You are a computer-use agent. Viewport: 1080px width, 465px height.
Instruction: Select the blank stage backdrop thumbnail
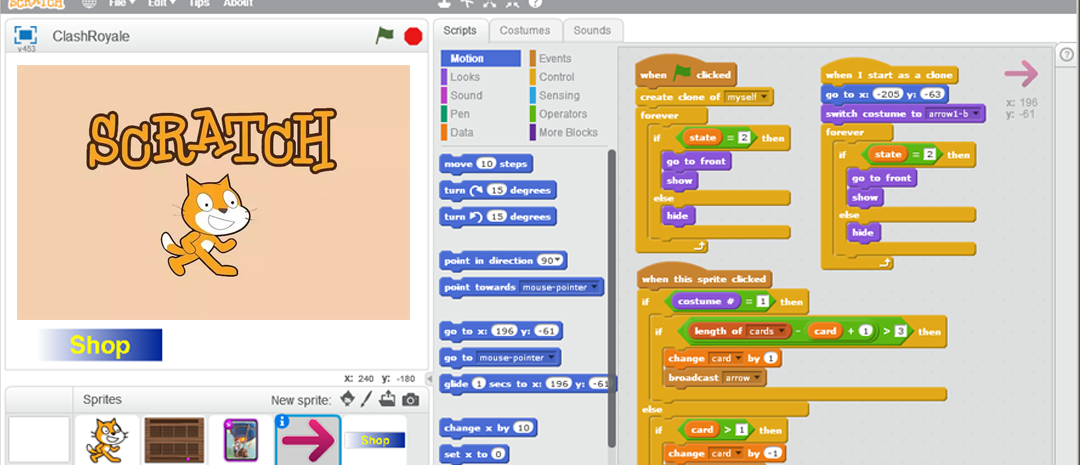click(39, 440)
